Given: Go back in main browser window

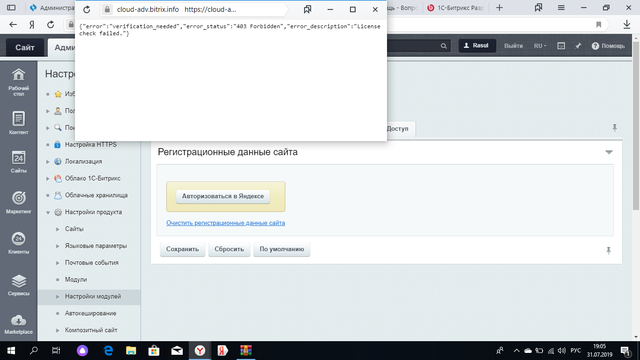Looking at the screenshot, I should coord(13,25).
